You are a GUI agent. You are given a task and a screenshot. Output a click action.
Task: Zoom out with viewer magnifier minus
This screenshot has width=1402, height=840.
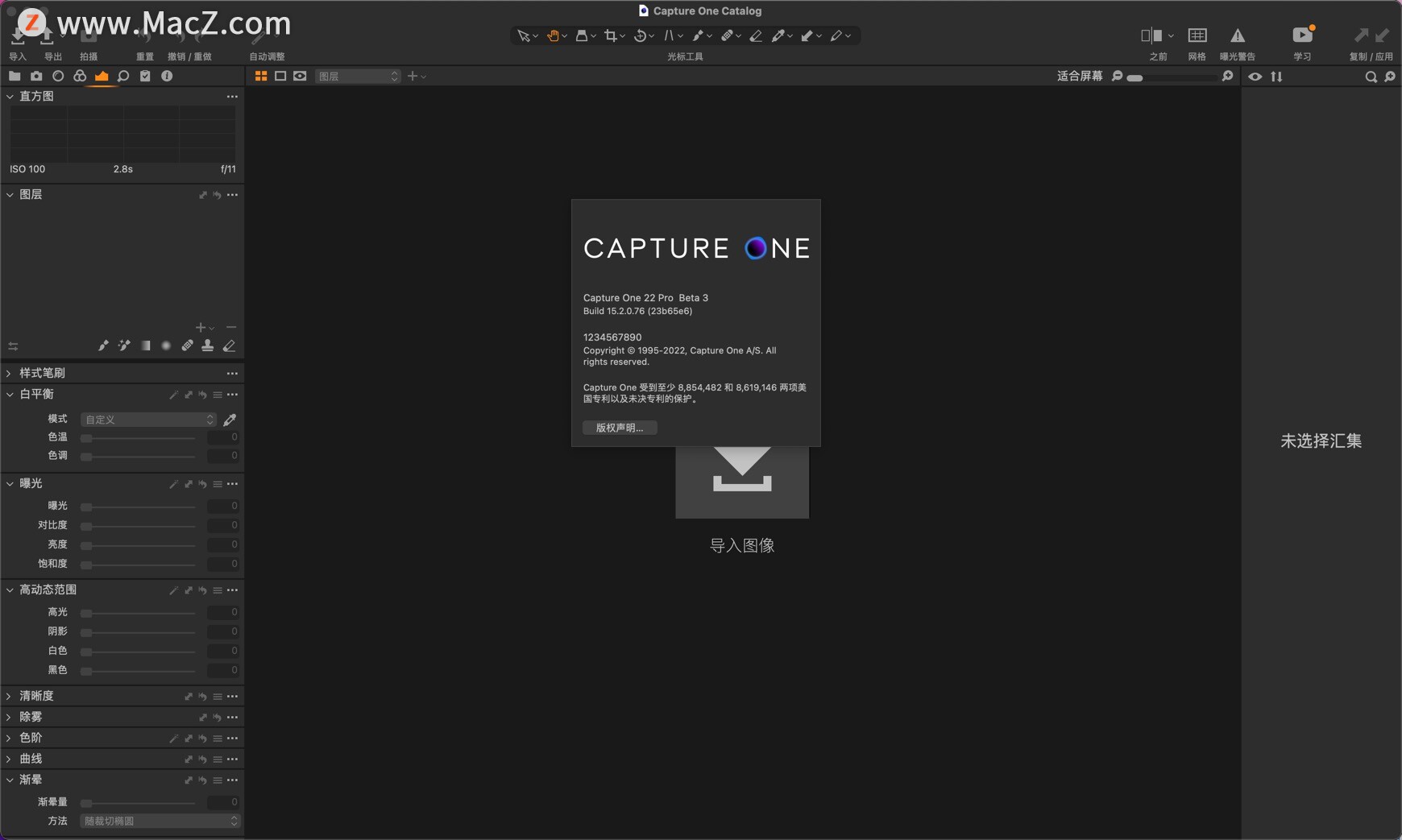point(1117,76)
